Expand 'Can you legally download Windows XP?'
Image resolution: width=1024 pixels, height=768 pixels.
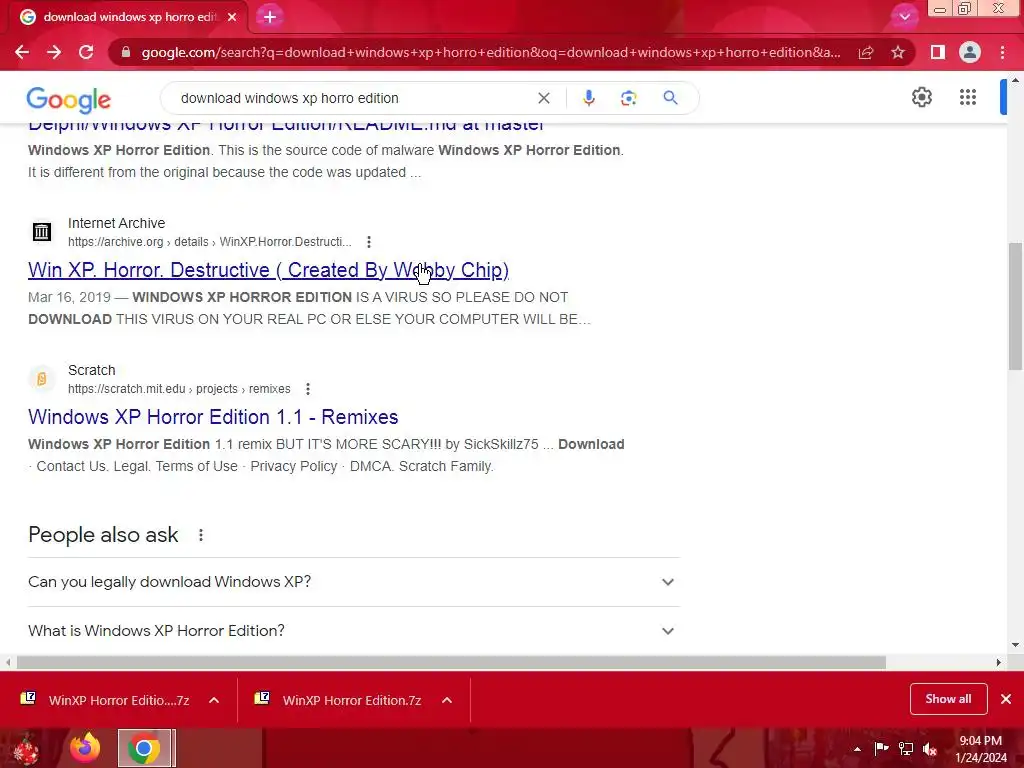(354, 582)
